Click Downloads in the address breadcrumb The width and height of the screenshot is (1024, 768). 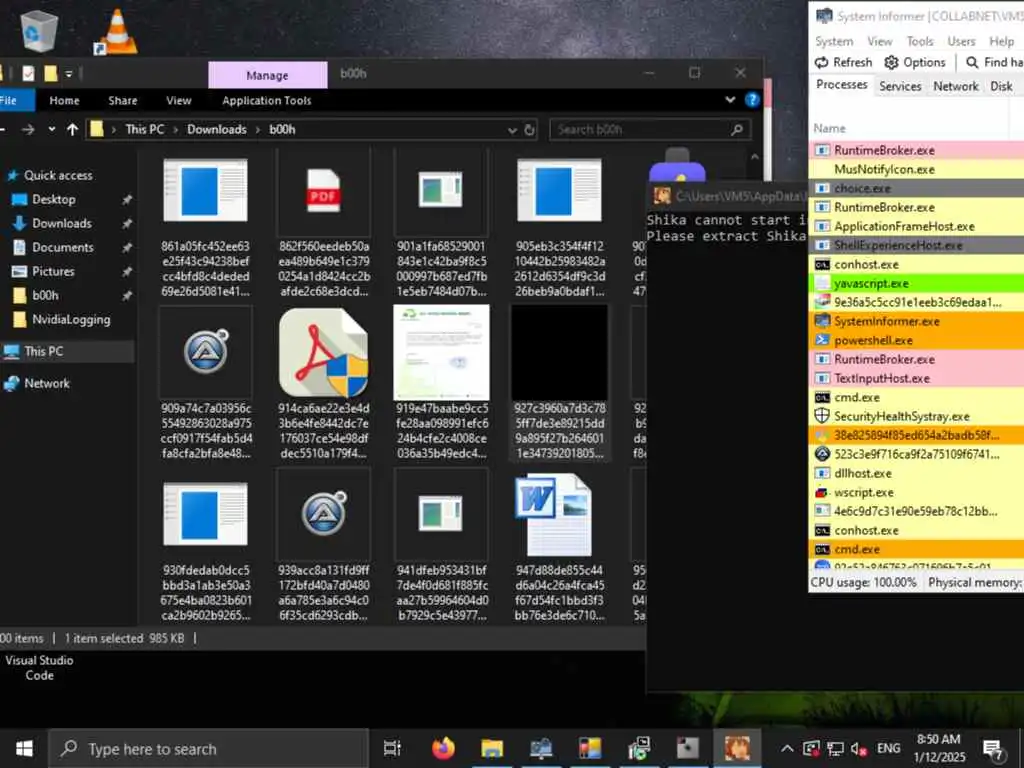click(x=217, y=129)
